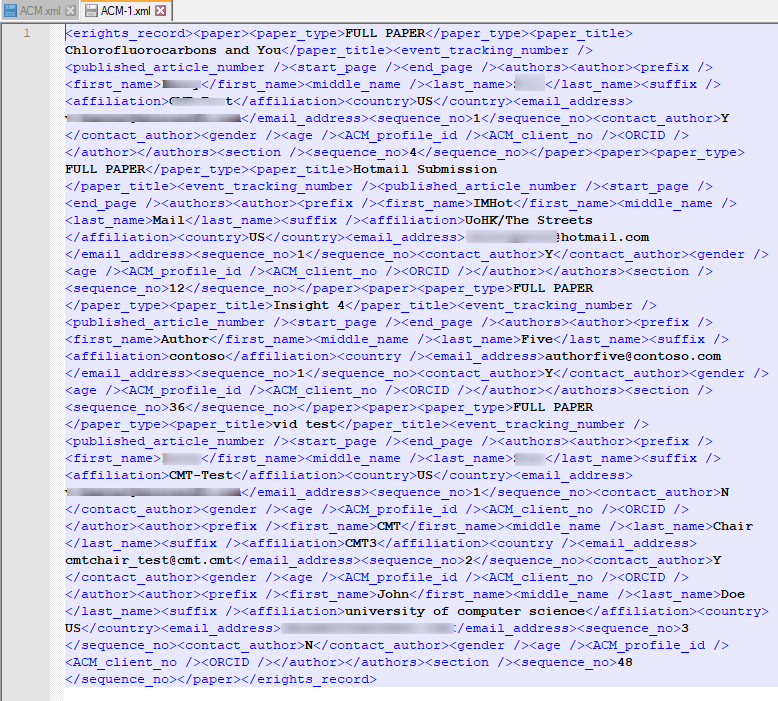Viewport: 778px width, 701px height.
Task: Switch to the ACM.xml tab
Action: click(x=39, y=10)
